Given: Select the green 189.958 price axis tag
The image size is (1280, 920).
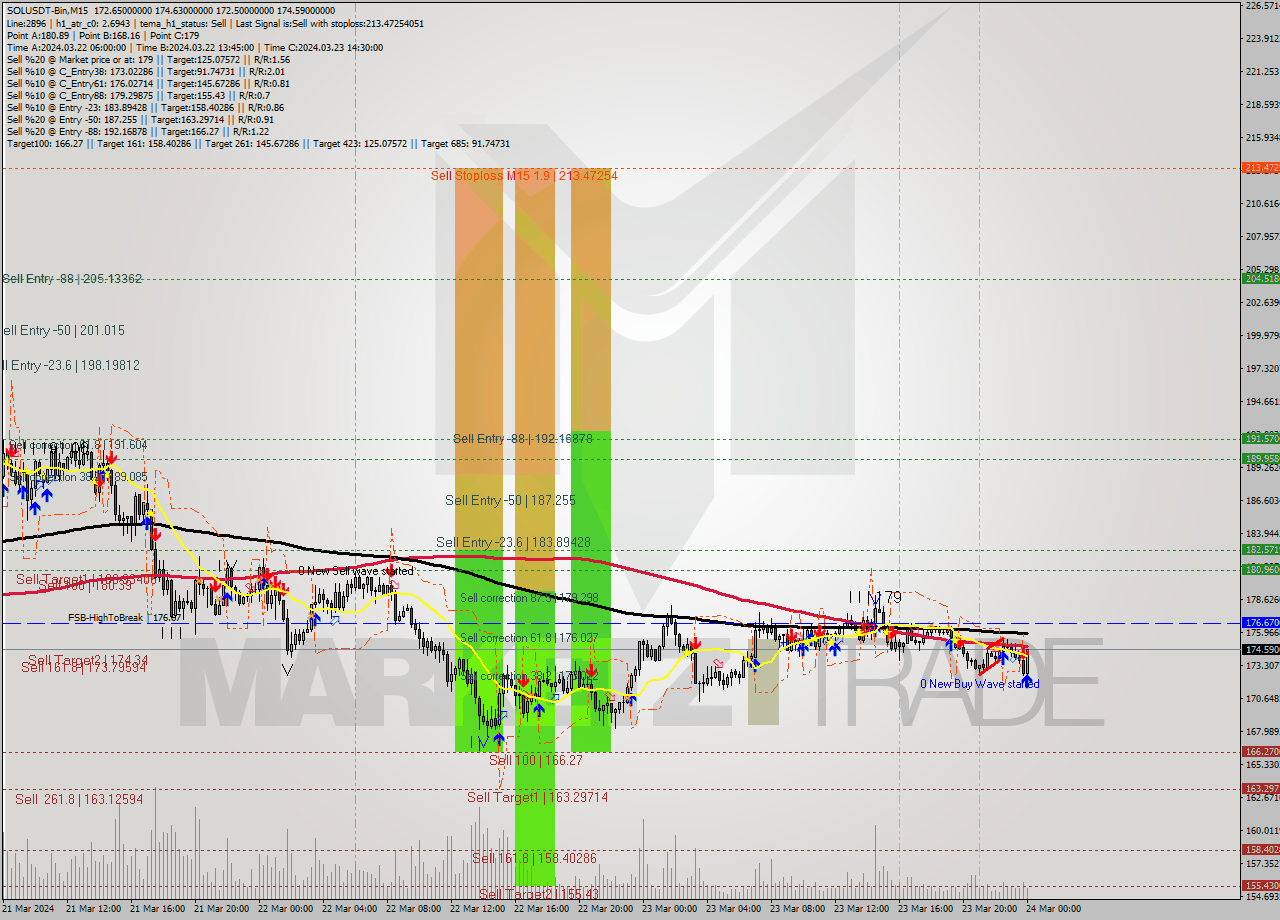Looking at the screenshot, I should click(x=1260, y=459).
